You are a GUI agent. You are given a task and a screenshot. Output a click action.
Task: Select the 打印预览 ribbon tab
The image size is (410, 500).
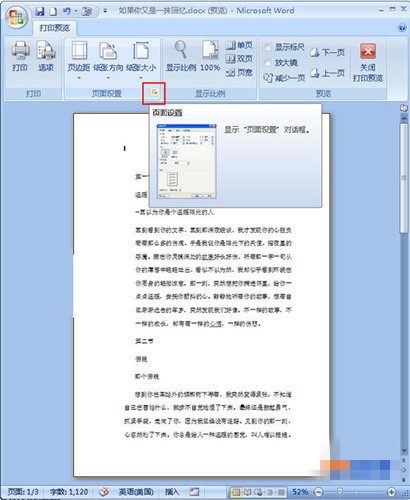point(55,28)
